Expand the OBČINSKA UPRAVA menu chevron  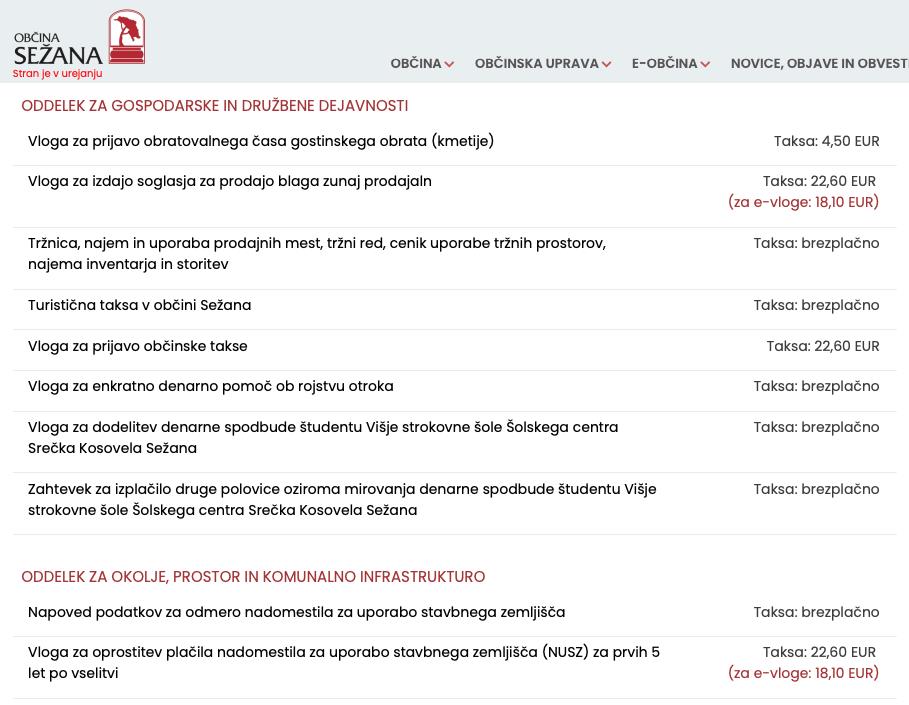[606, 64]
